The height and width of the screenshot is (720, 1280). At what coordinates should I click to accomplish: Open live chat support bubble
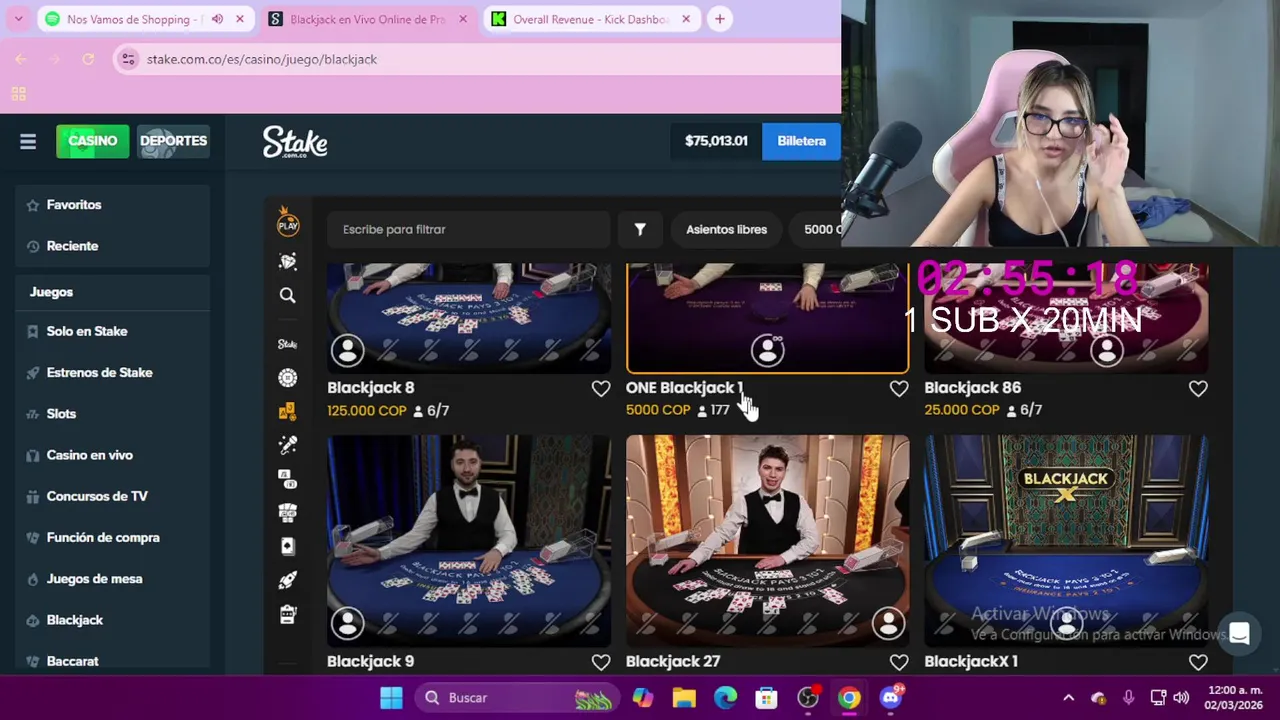(x=1239, y=634)
